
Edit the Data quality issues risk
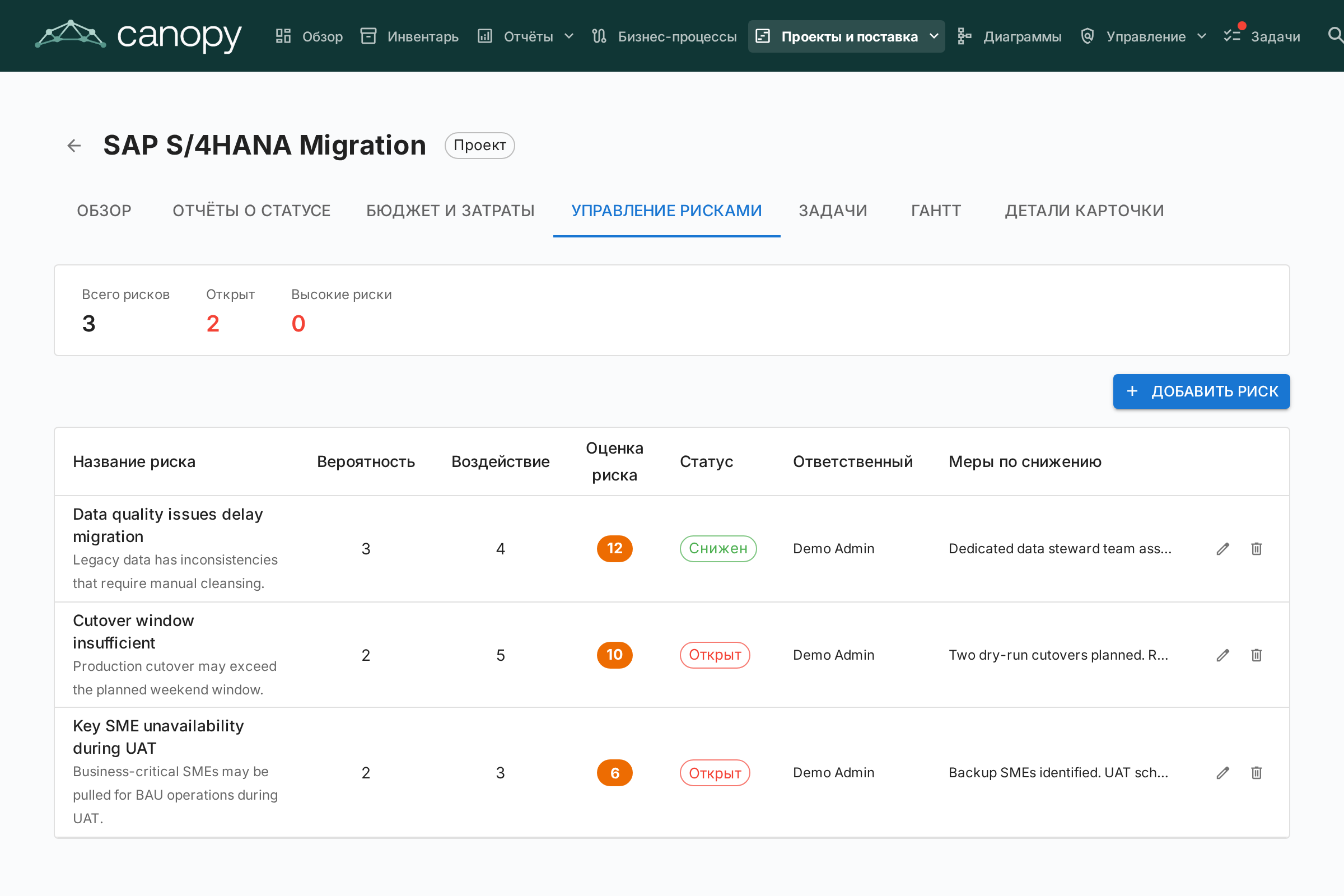[x=1223, y=549]
